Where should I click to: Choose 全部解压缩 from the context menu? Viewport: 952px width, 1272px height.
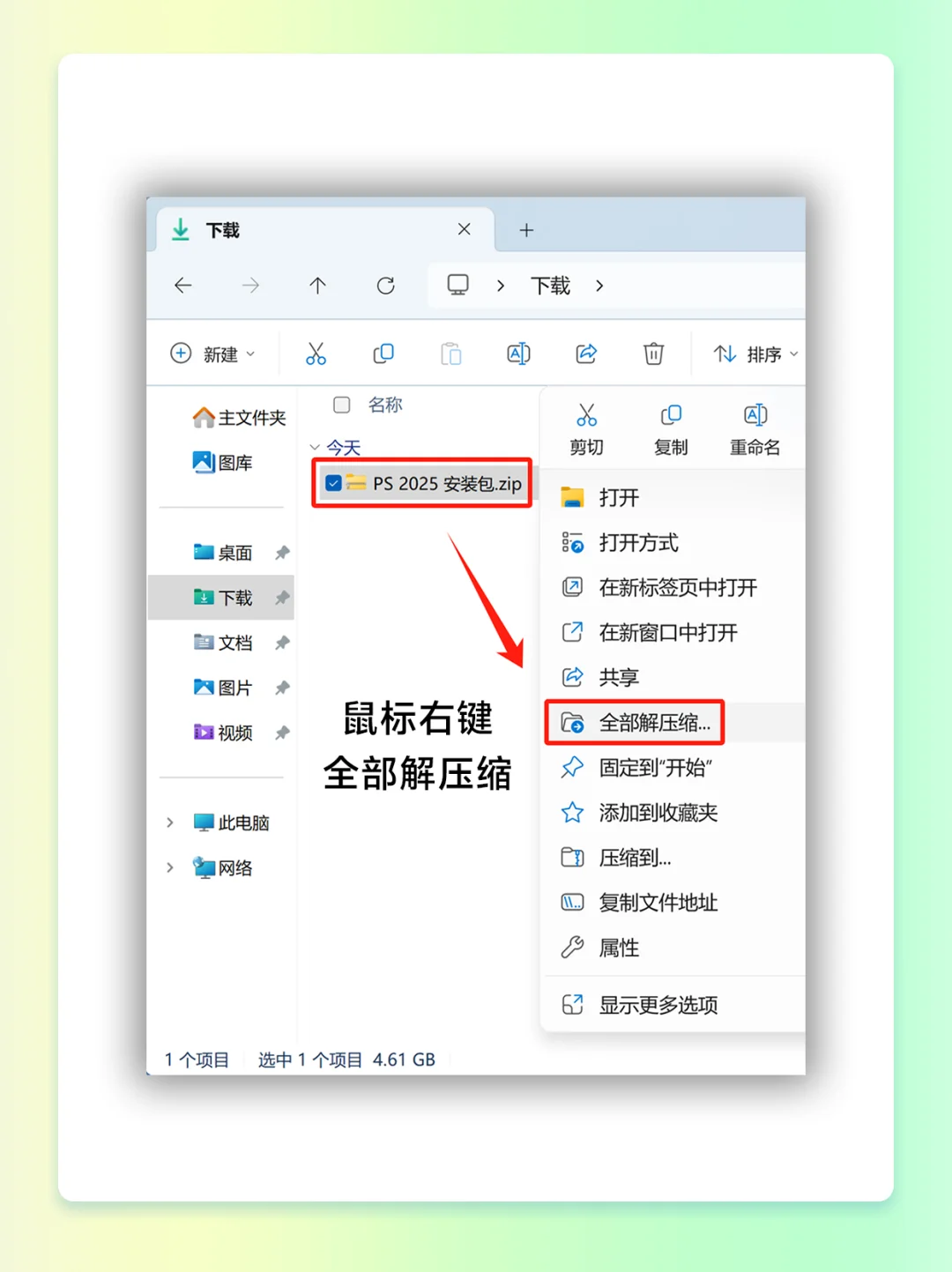[x=654, y=723]
